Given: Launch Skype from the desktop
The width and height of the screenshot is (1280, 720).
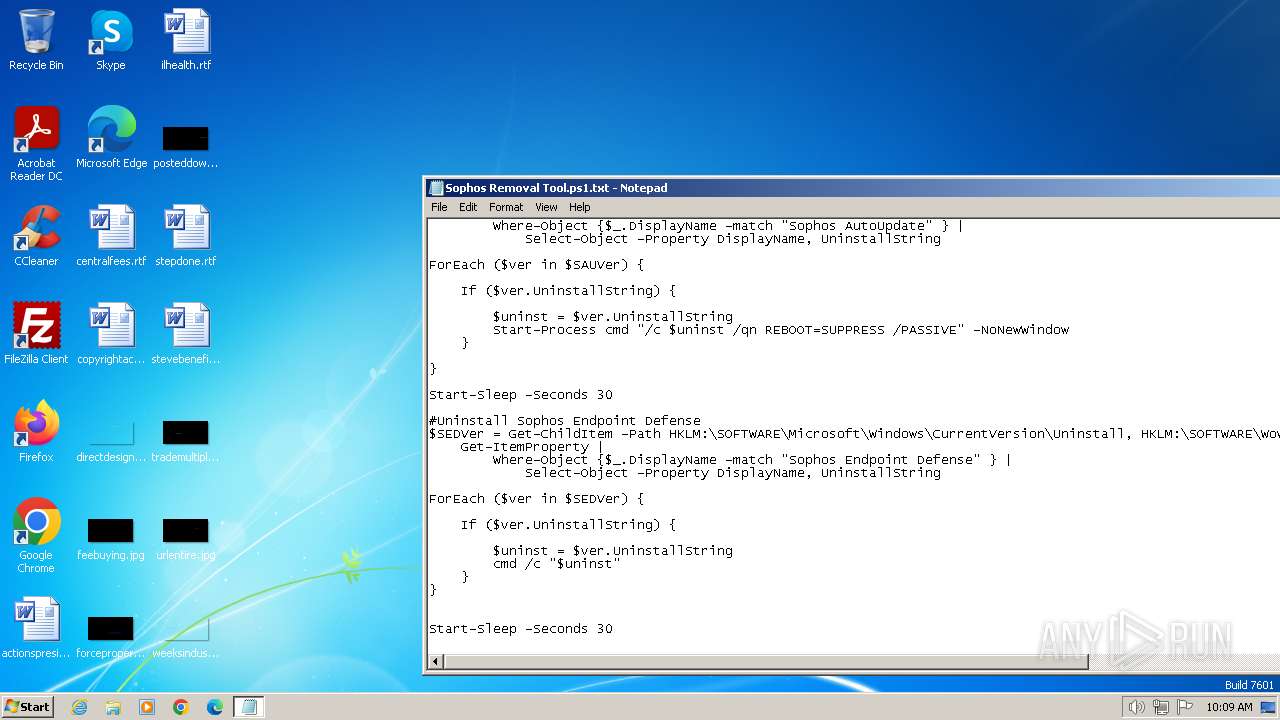Looking at the screenshot, I should click(x=110, y=40).
